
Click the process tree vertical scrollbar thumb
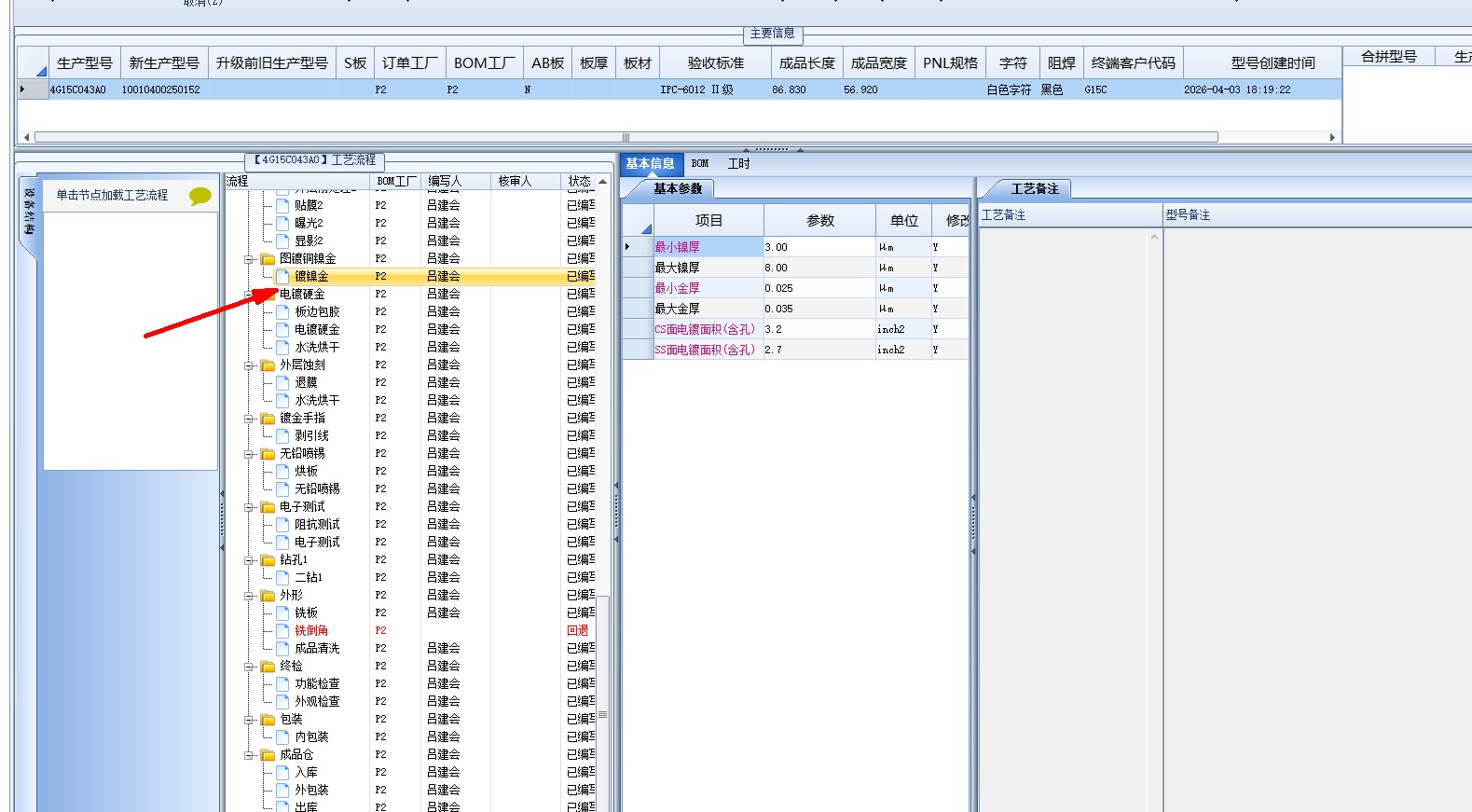click(x=602, y=715)
